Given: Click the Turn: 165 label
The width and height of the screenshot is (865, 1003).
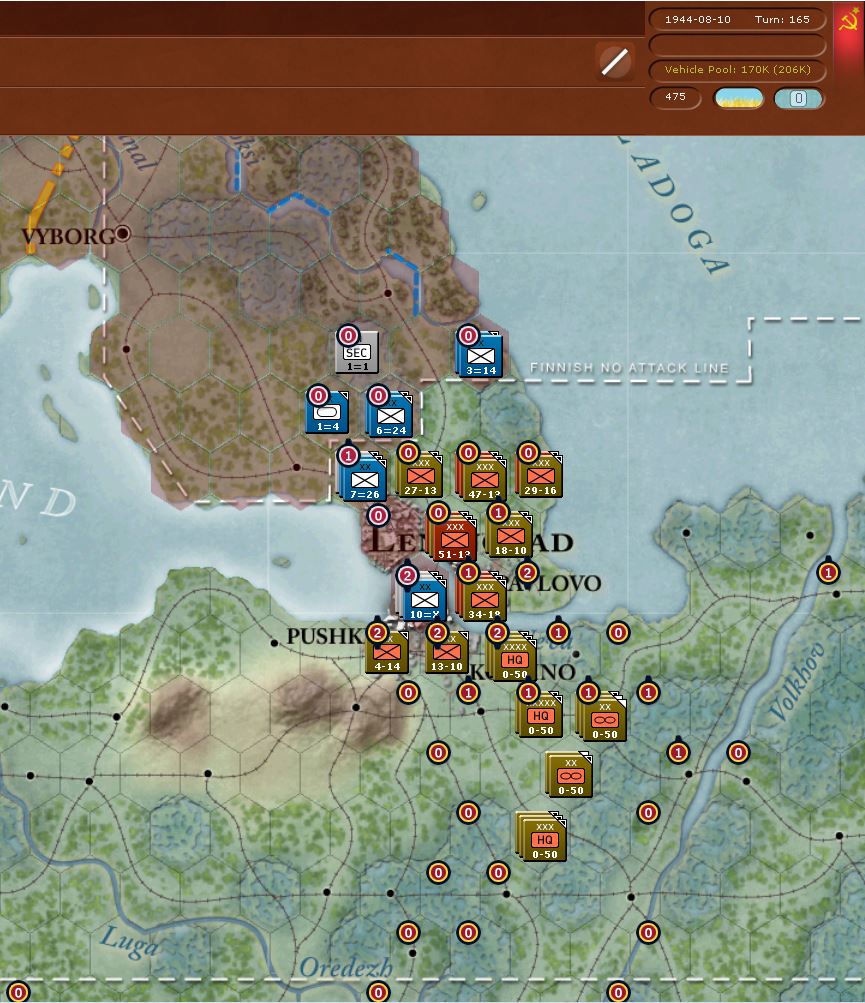Looking at the screenshot, I should click(782, 20).
